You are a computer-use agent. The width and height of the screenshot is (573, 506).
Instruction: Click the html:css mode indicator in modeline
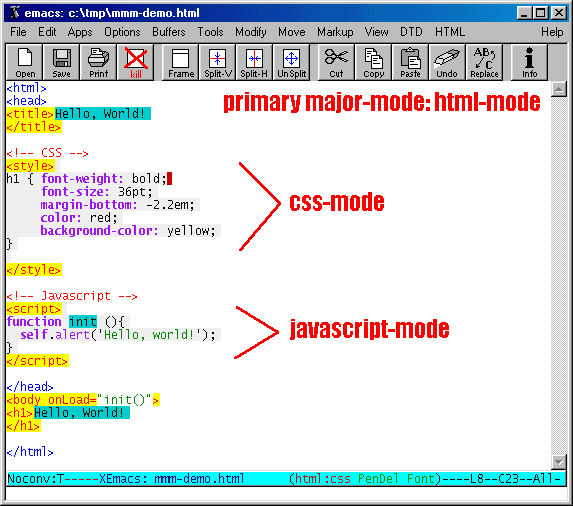pyautogui.click(x=323, y=479)
